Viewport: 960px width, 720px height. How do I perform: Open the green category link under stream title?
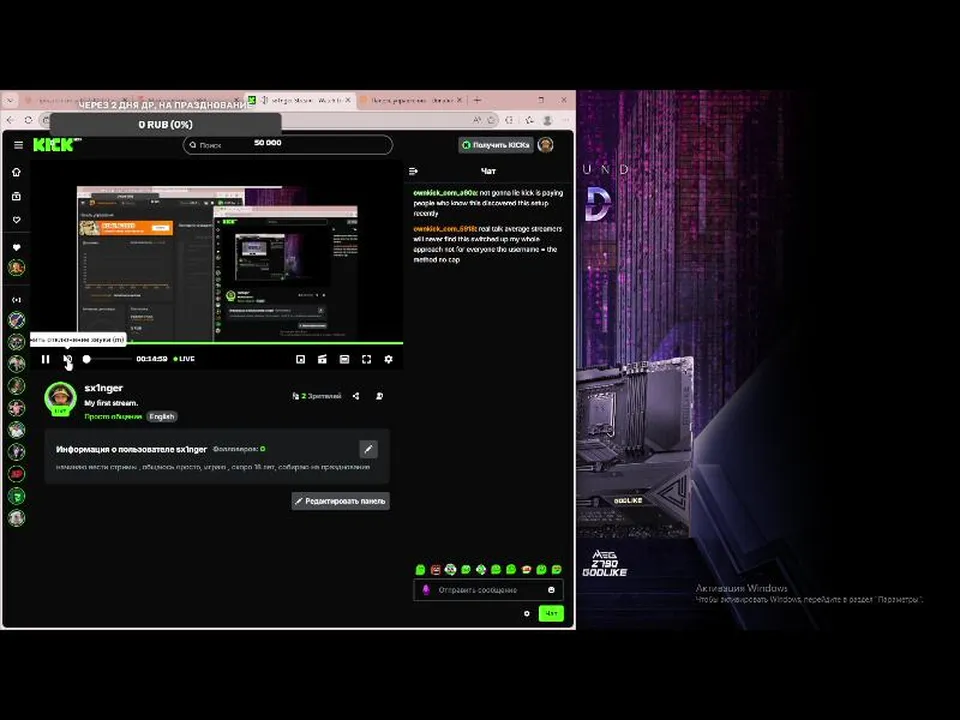(113, 416)
